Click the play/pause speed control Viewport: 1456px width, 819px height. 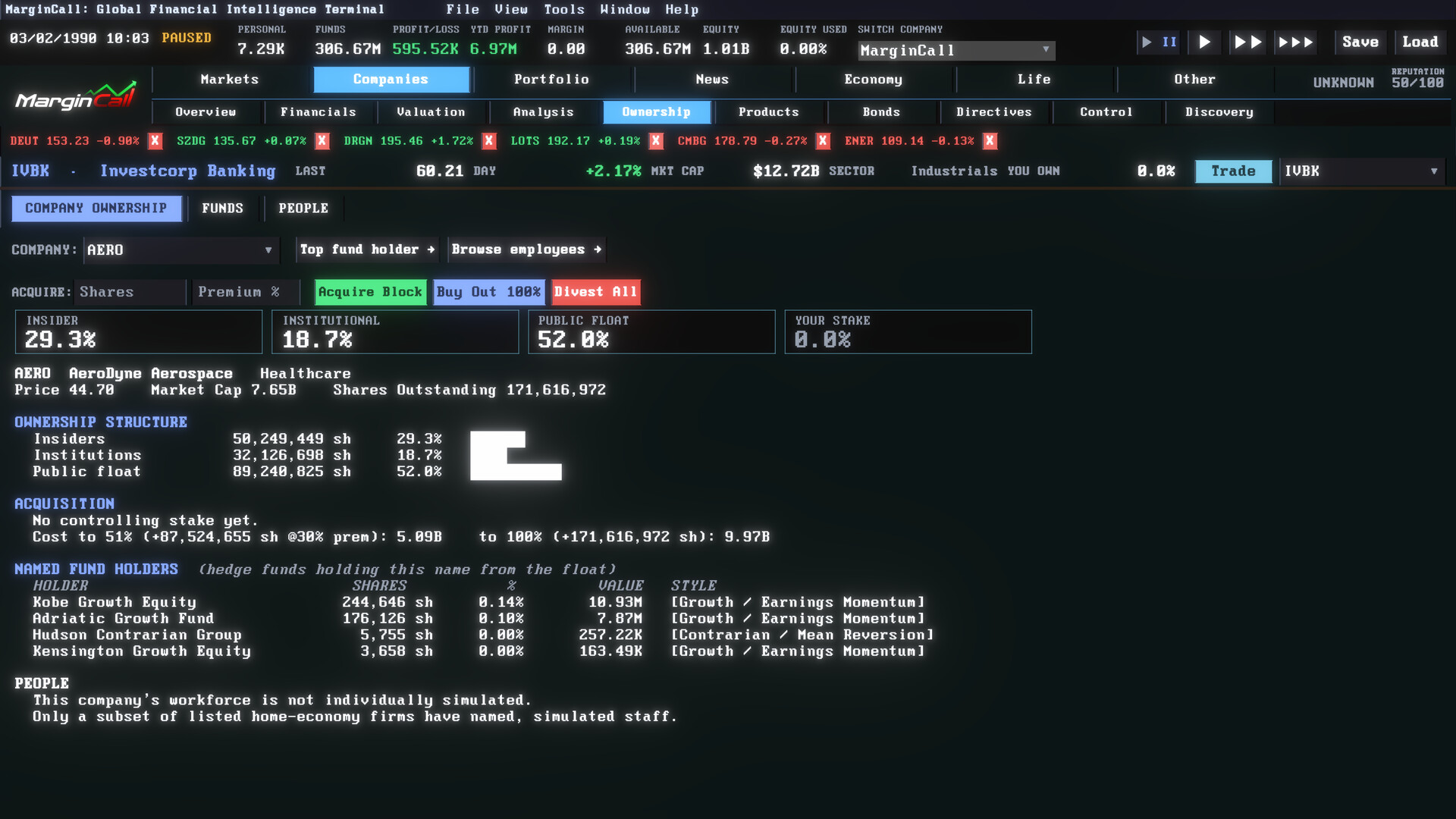1159,42
